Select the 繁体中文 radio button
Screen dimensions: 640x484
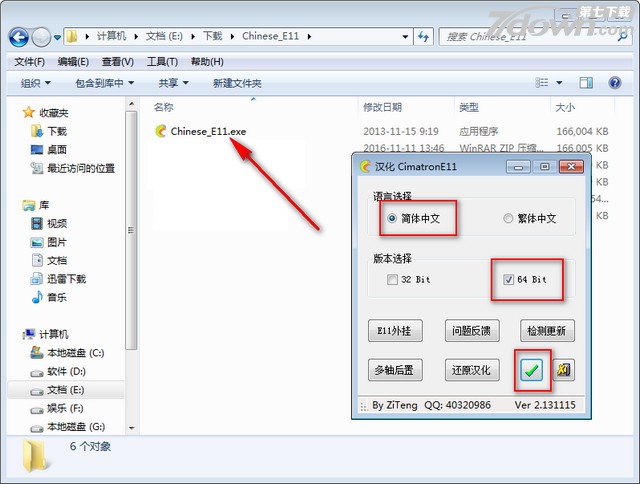530,218
